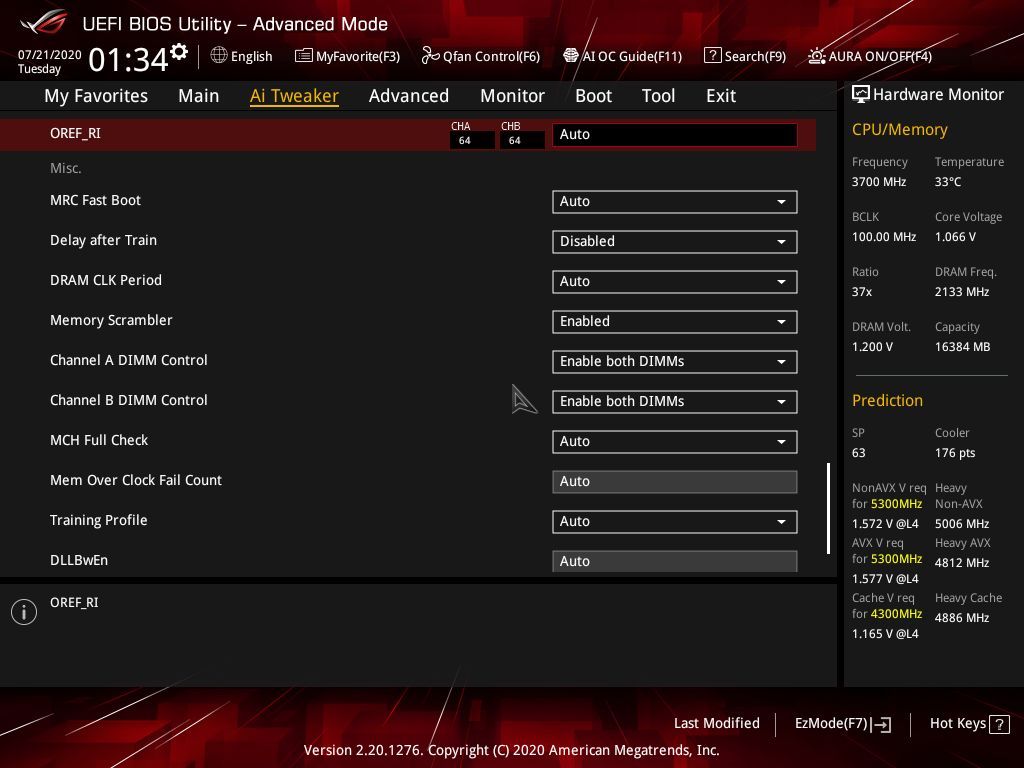Launch AI OC Guide(F11)

coord(622,56)
